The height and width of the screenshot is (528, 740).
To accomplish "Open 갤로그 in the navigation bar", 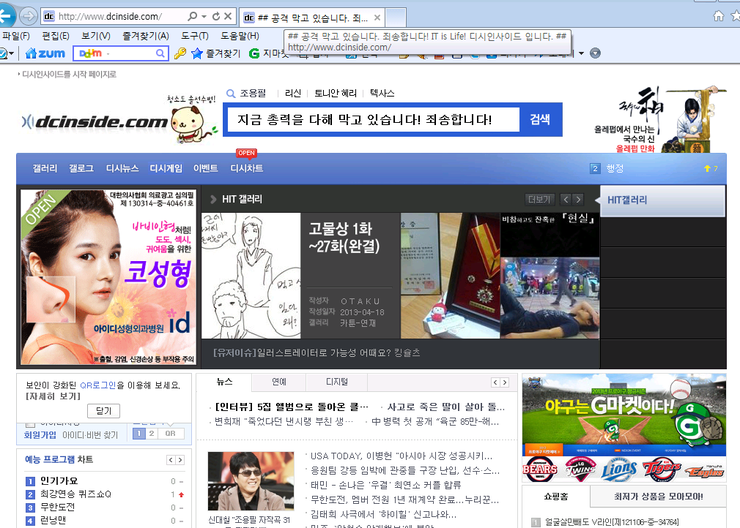I will 81,168.
